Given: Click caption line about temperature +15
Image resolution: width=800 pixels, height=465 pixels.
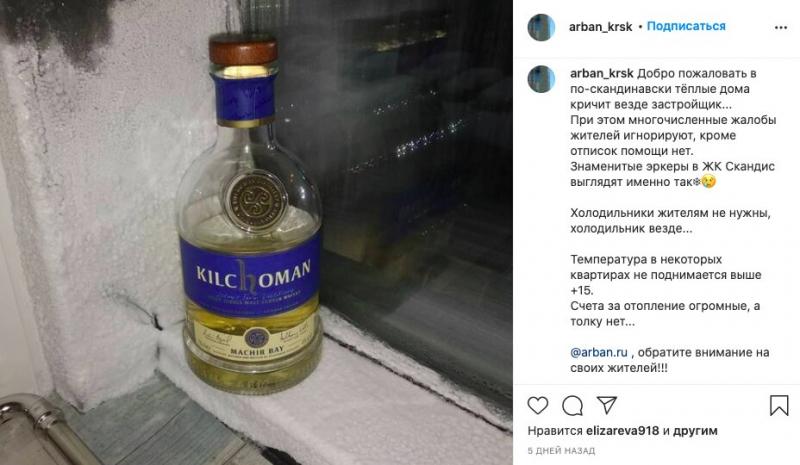Looking at the screenshot, I should [x=666, y=275].
